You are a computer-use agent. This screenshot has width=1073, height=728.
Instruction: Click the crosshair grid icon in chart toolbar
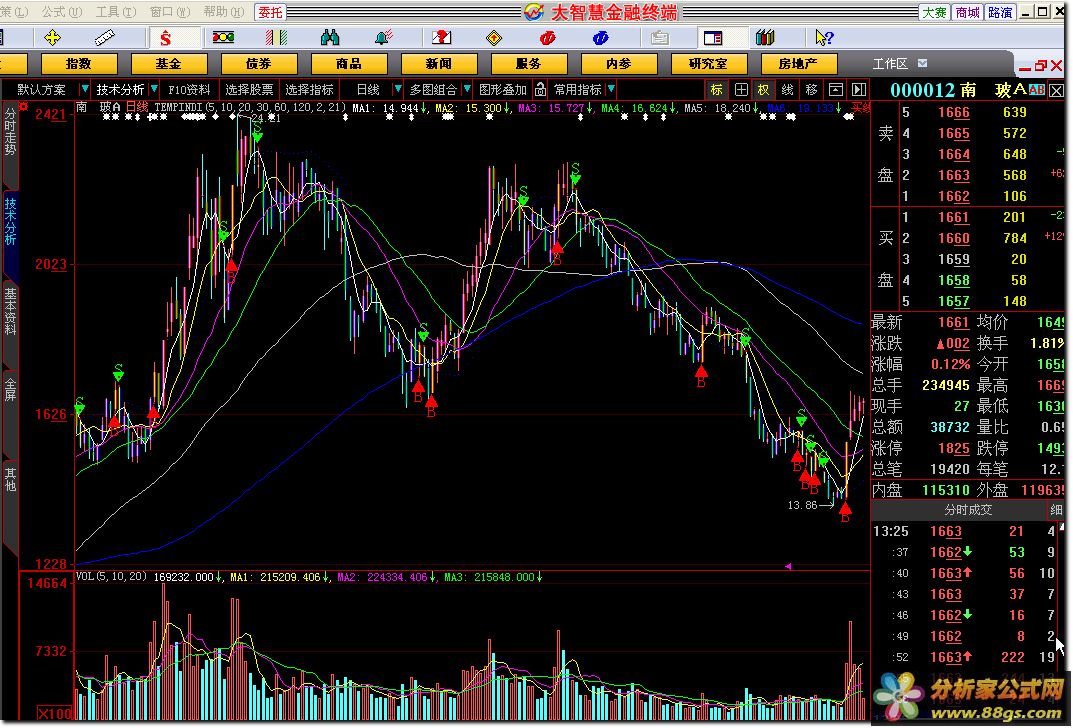coord(741,90)
